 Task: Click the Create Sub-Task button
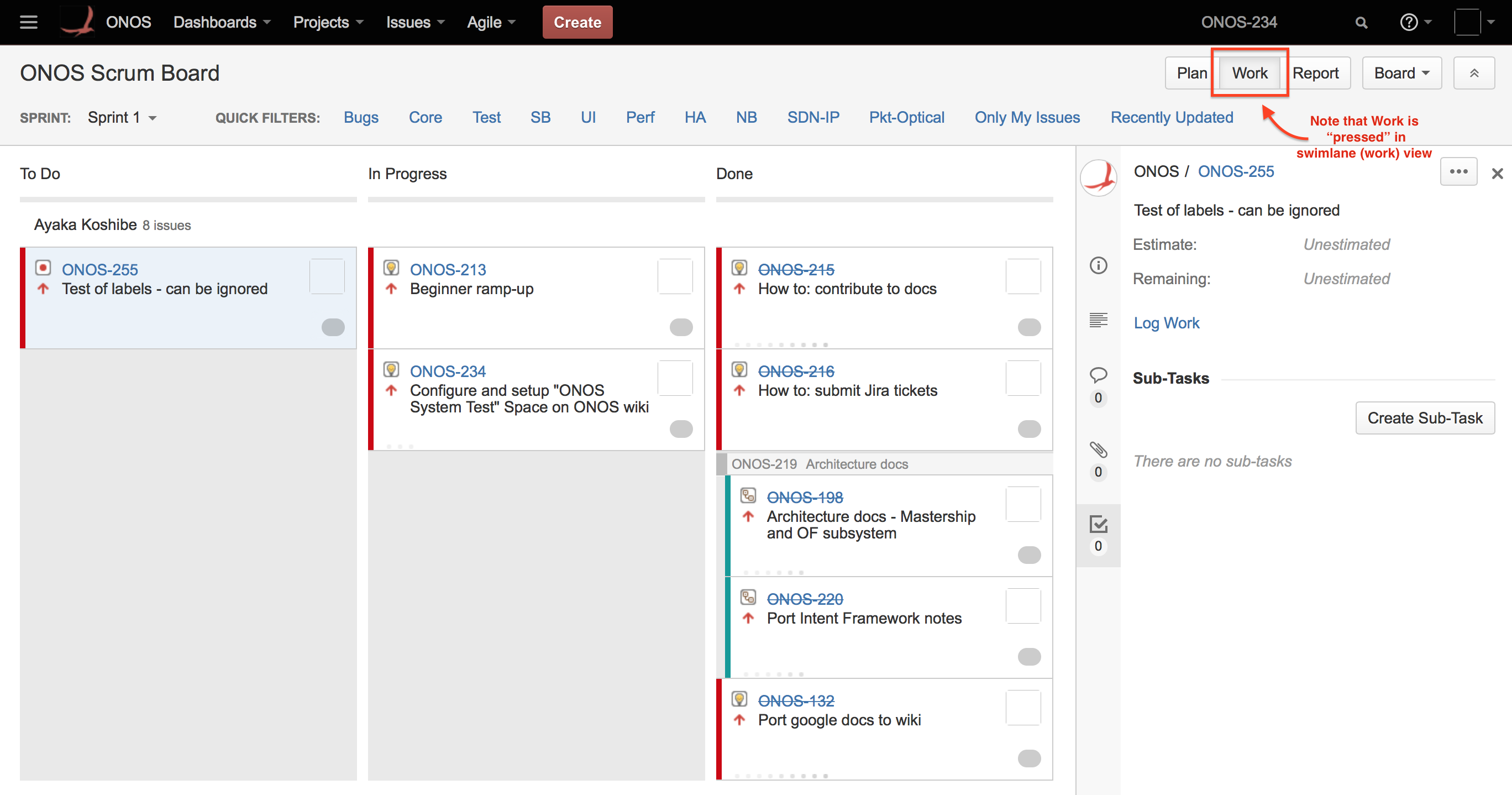pos(1425,418)
